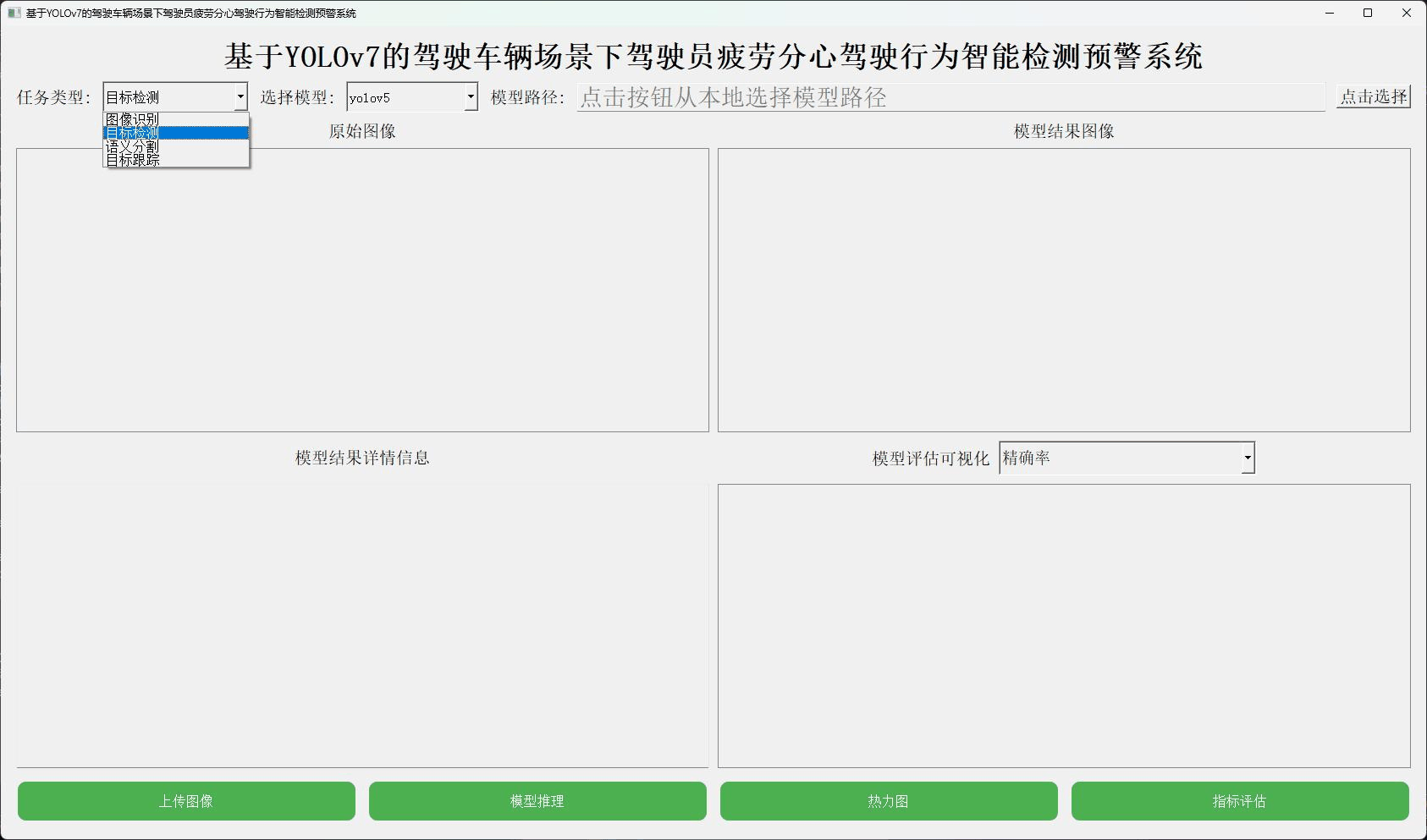Close the detection system window
Image resolution: width=1427 pixels, height=840 pixels.
(1407, 13)
